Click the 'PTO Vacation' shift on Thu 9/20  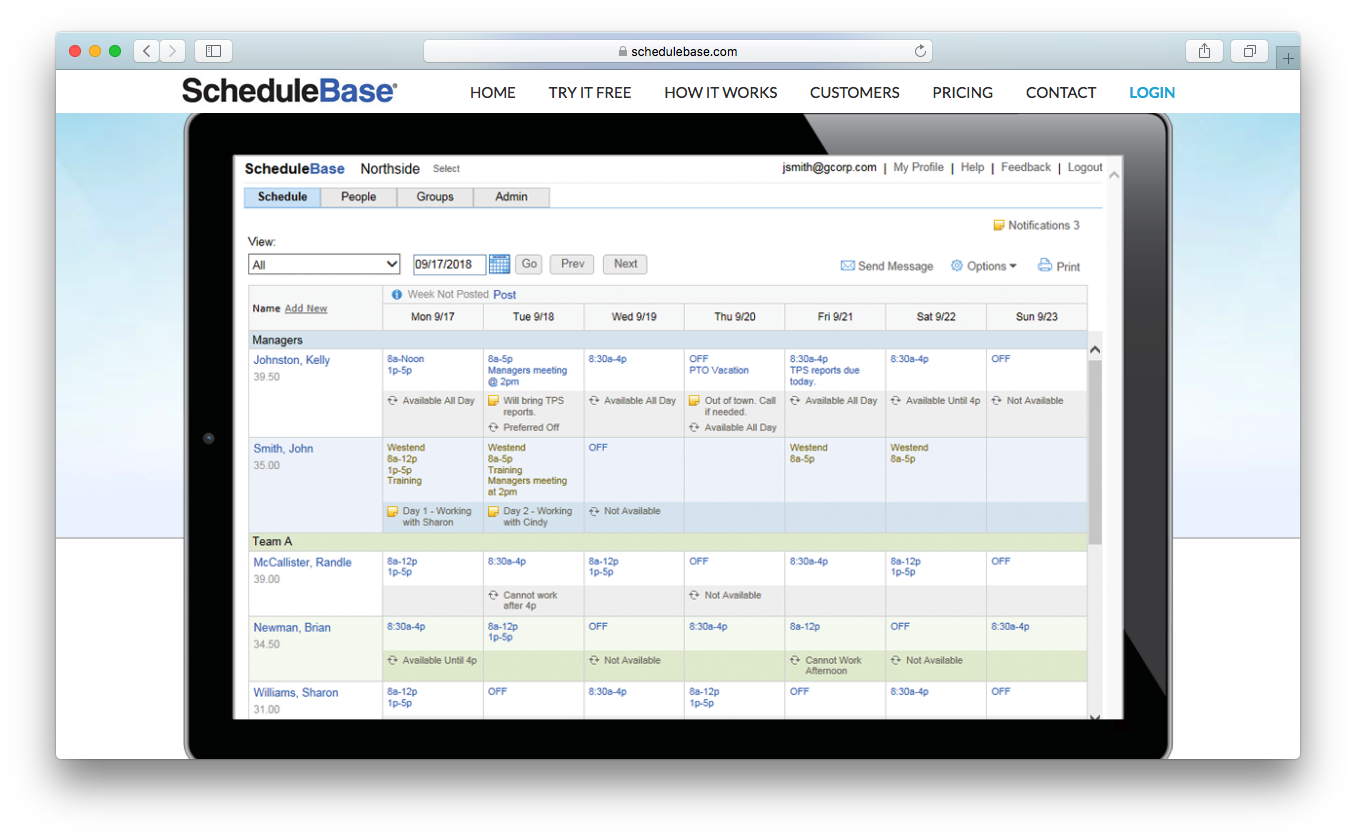pos(719,370)
